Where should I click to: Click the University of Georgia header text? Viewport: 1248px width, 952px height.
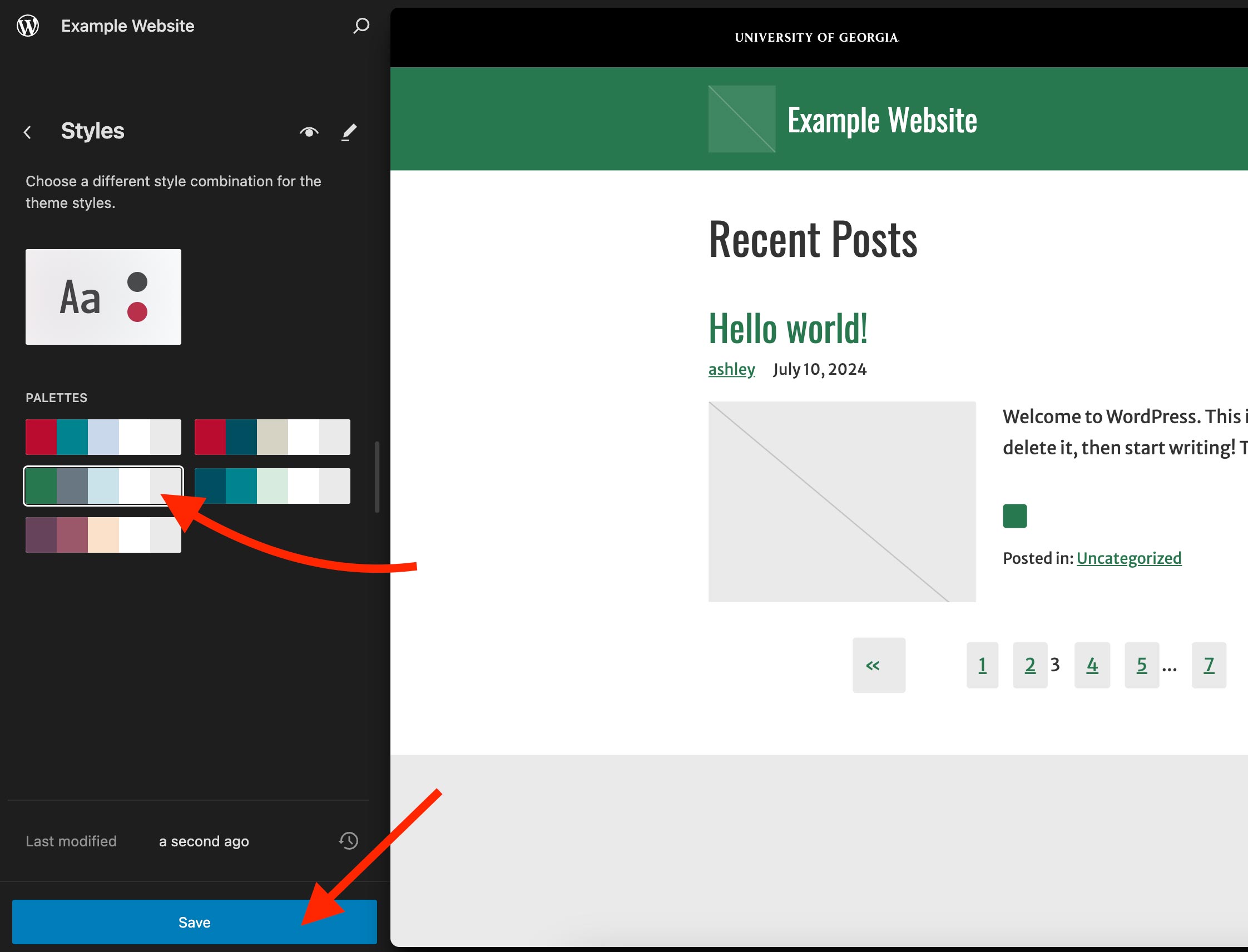click(816, 37)
